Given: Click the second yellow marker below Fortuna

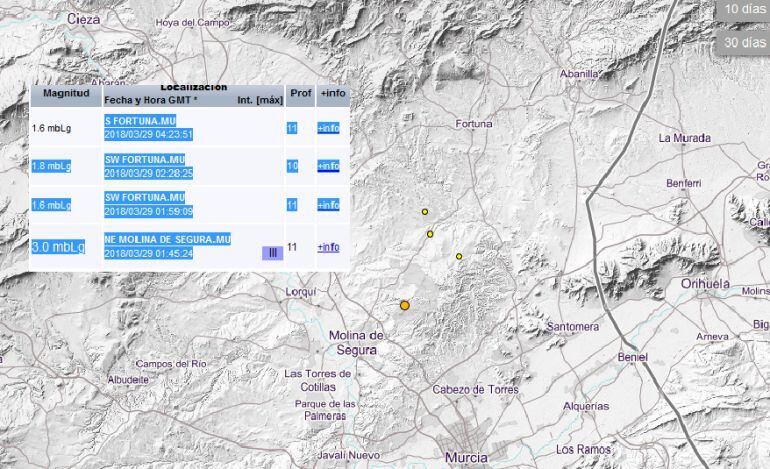Looking at the screenshot, I should click(430, 234).
